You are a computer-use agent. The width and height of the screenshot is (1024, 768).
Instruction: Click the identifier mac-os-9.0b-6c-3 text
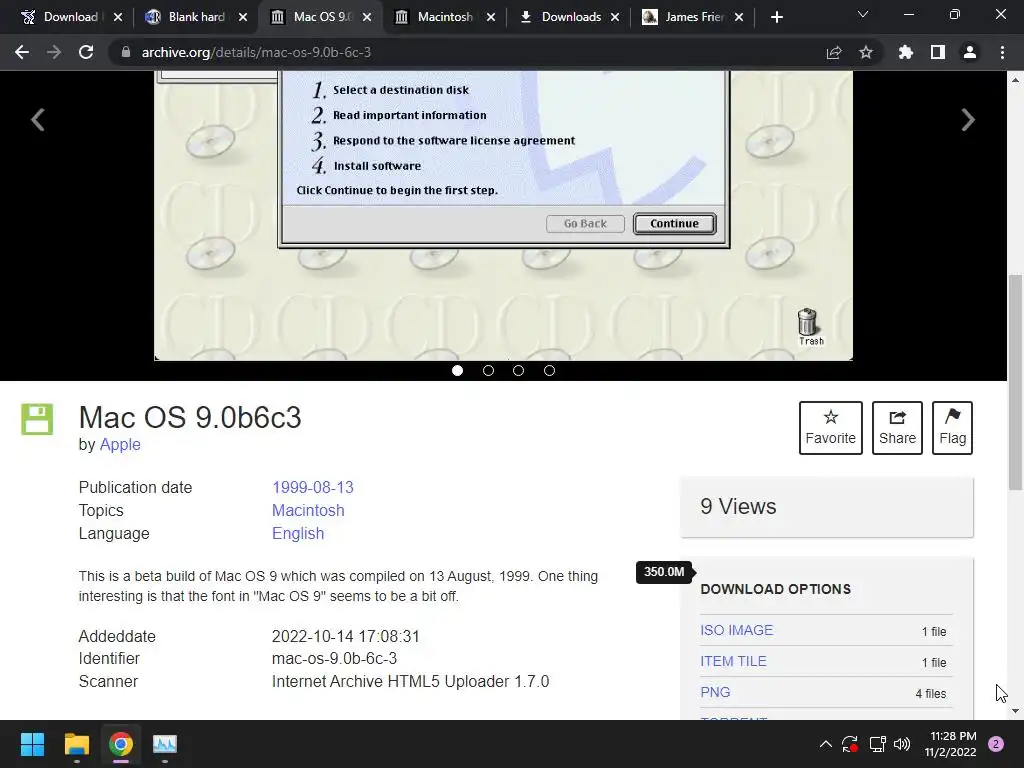tap(334, 658)
